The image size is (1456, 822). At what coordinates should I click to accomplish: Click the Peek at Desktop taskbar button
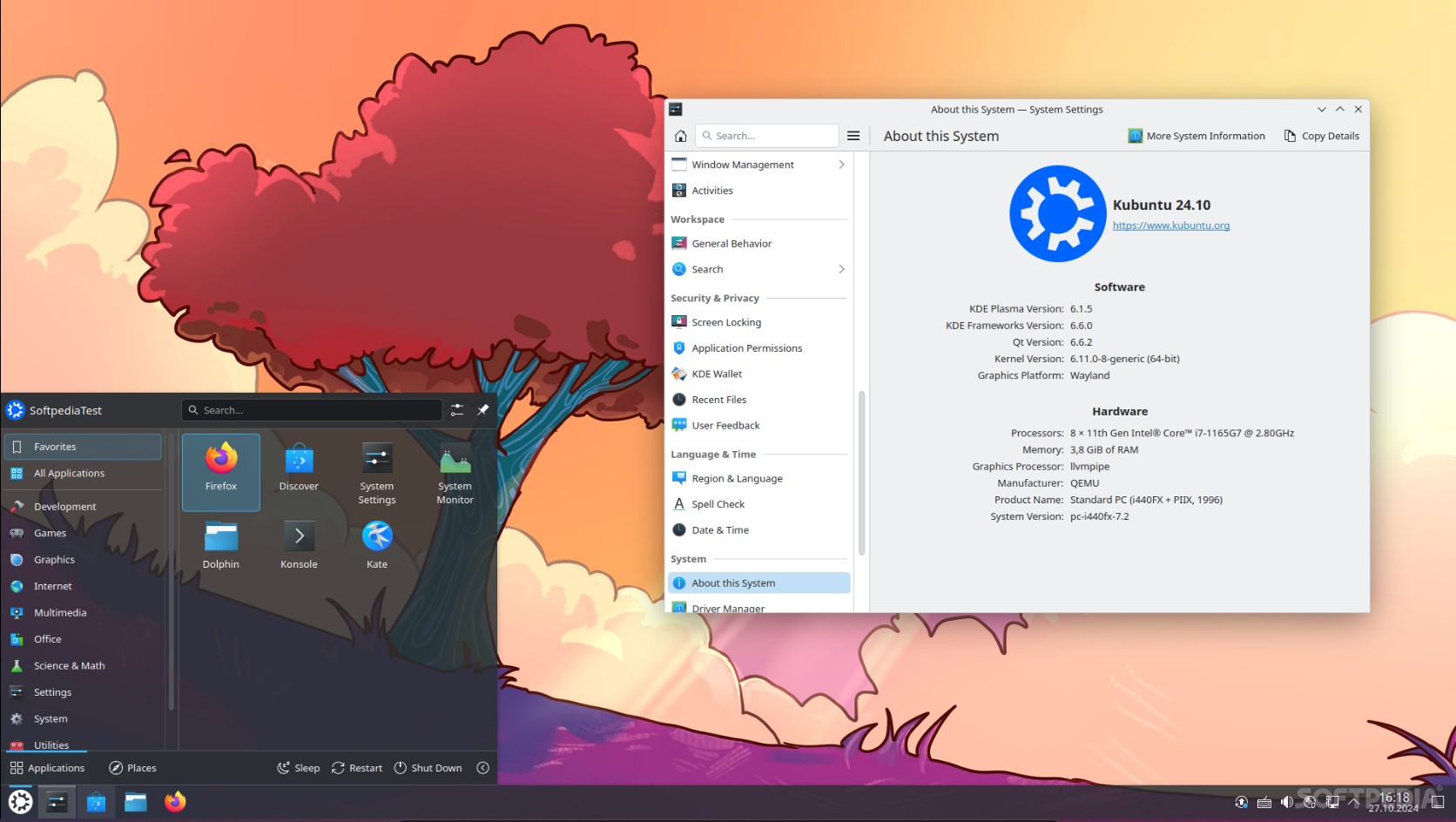coord(1438,802)
